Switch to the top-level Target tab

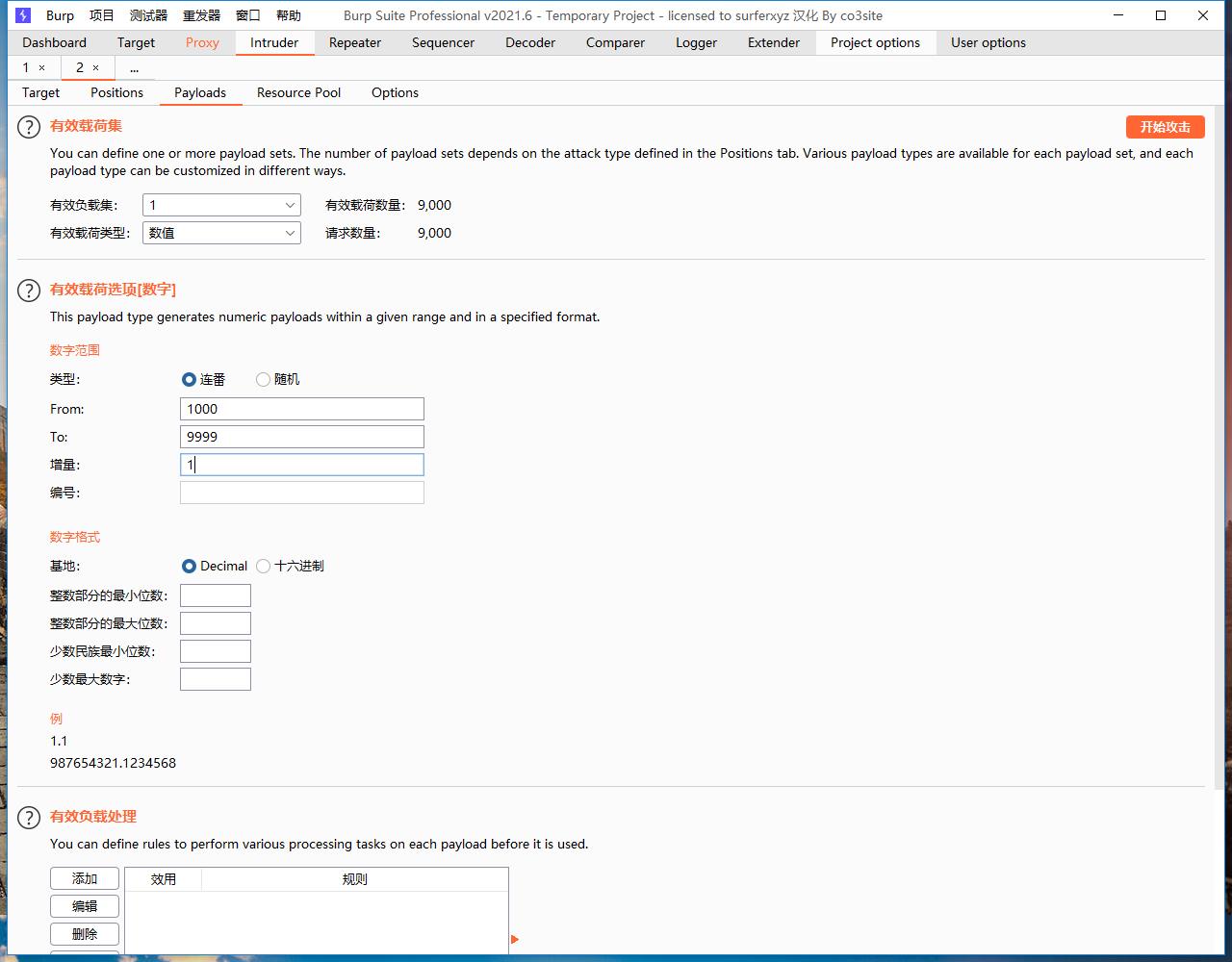136,42
